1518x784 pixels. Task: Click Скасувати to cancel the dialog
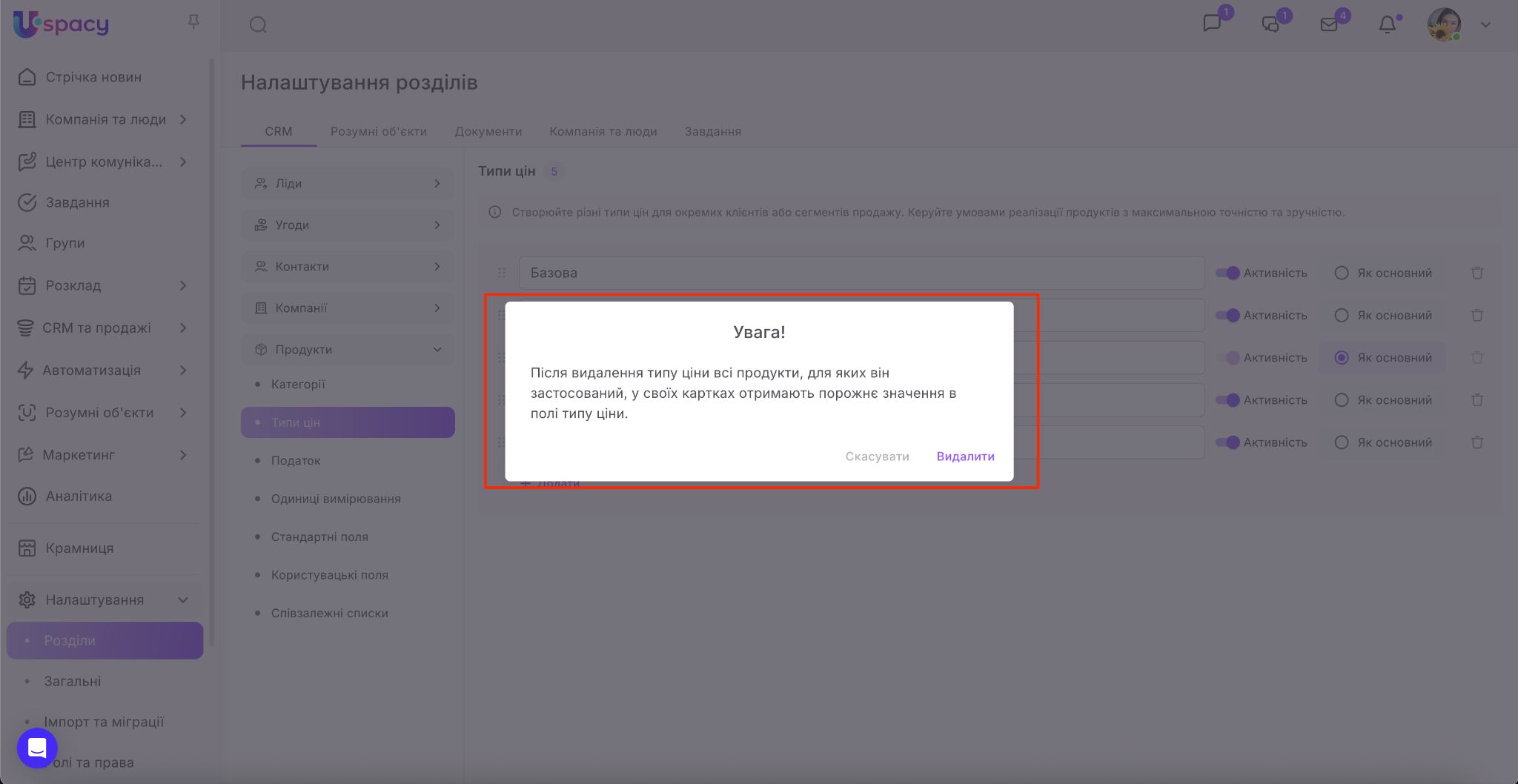coord(877,456)
